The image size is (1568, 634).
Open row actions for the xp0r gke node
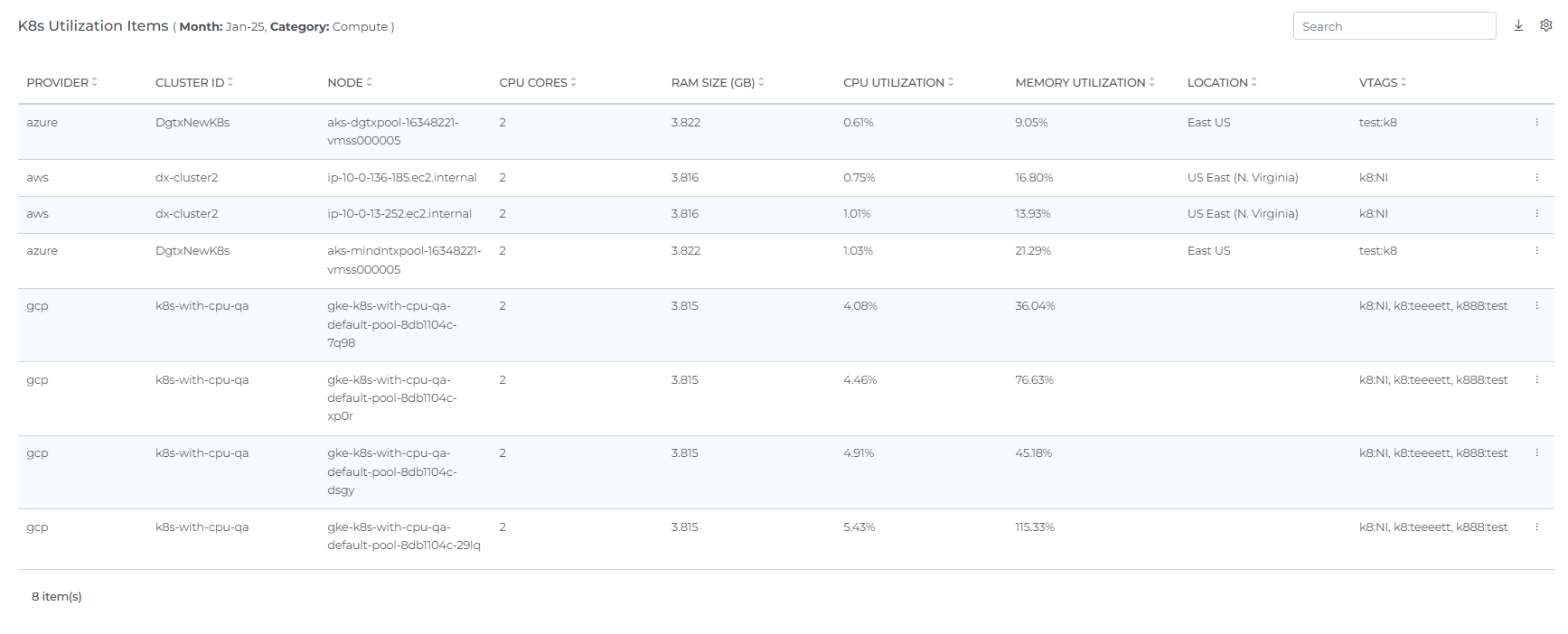[x=1536, y=379]
